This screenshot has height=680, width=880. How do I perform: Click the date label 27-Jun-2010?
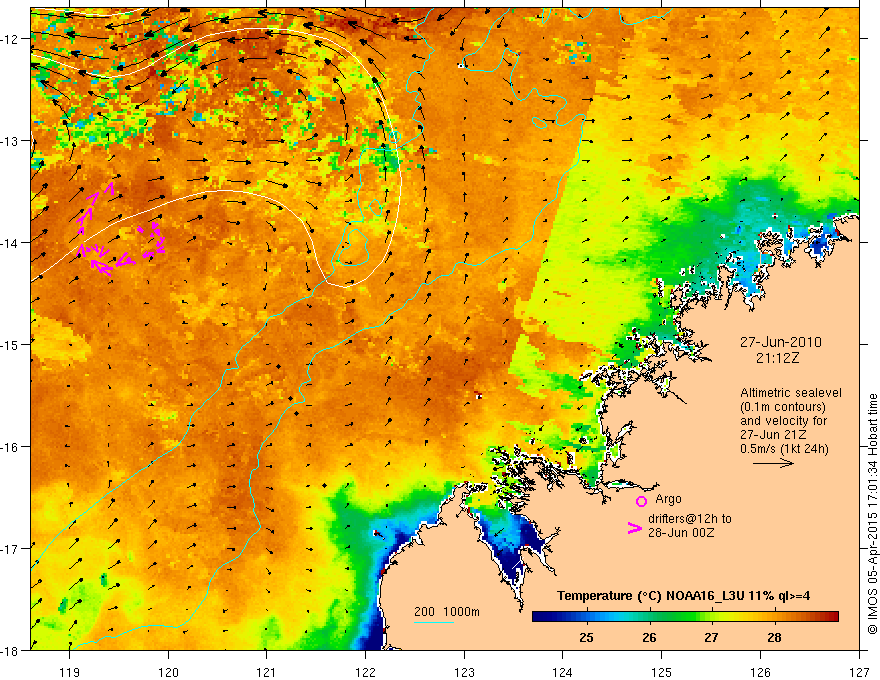781,342
